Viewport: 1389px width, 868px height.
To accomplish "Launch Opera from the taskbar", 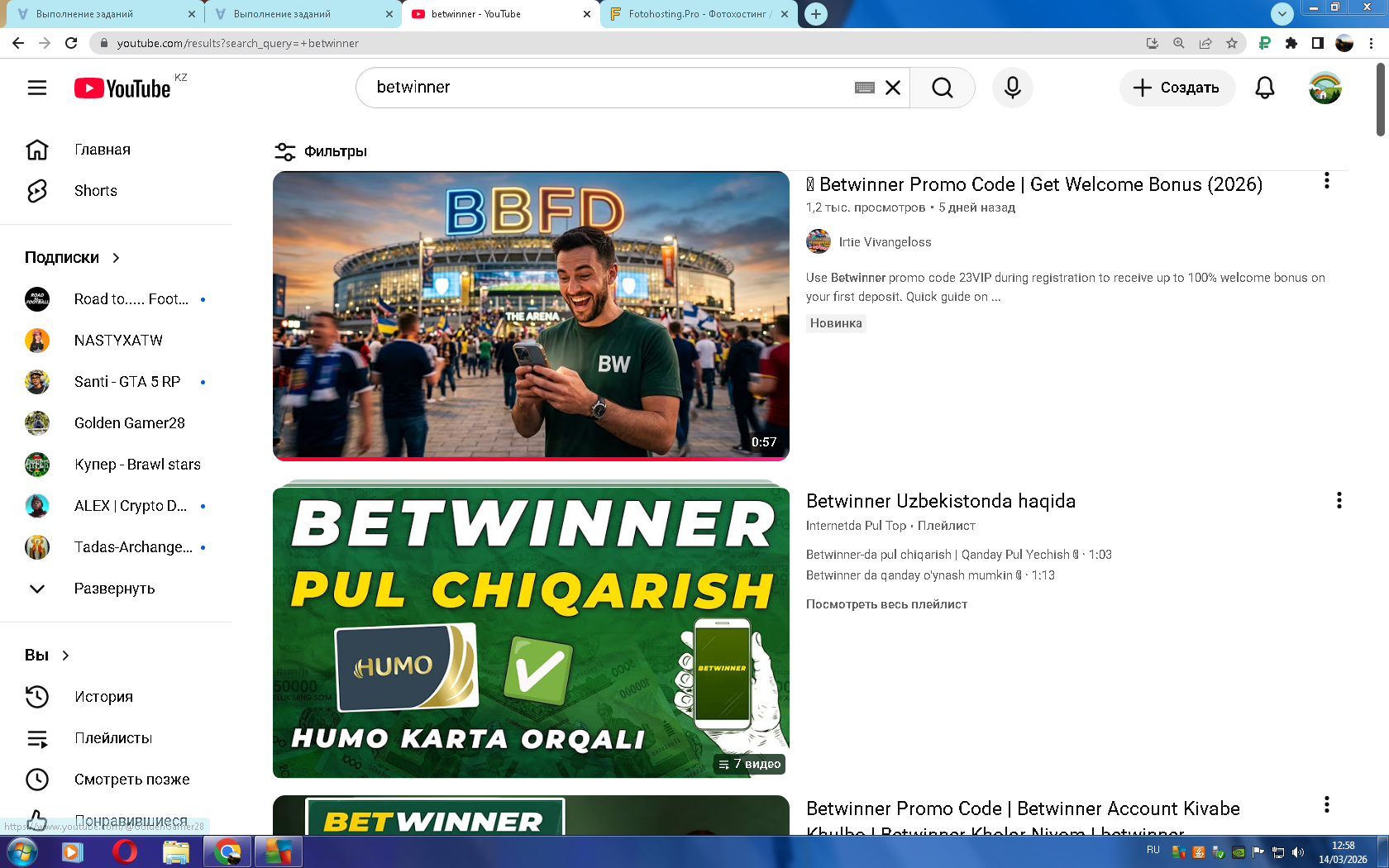I will [124, 851].
